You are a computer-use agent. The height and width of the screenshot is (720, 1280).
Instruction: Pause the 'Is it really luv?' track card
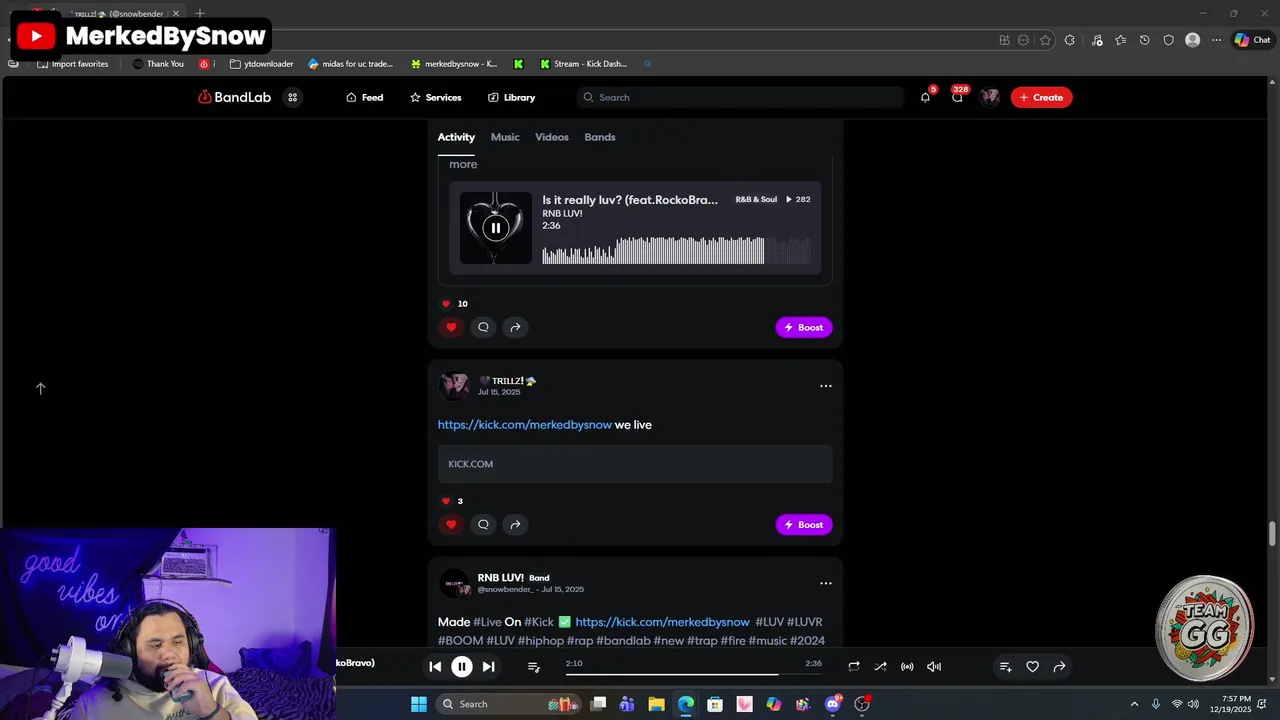[495, 228]
